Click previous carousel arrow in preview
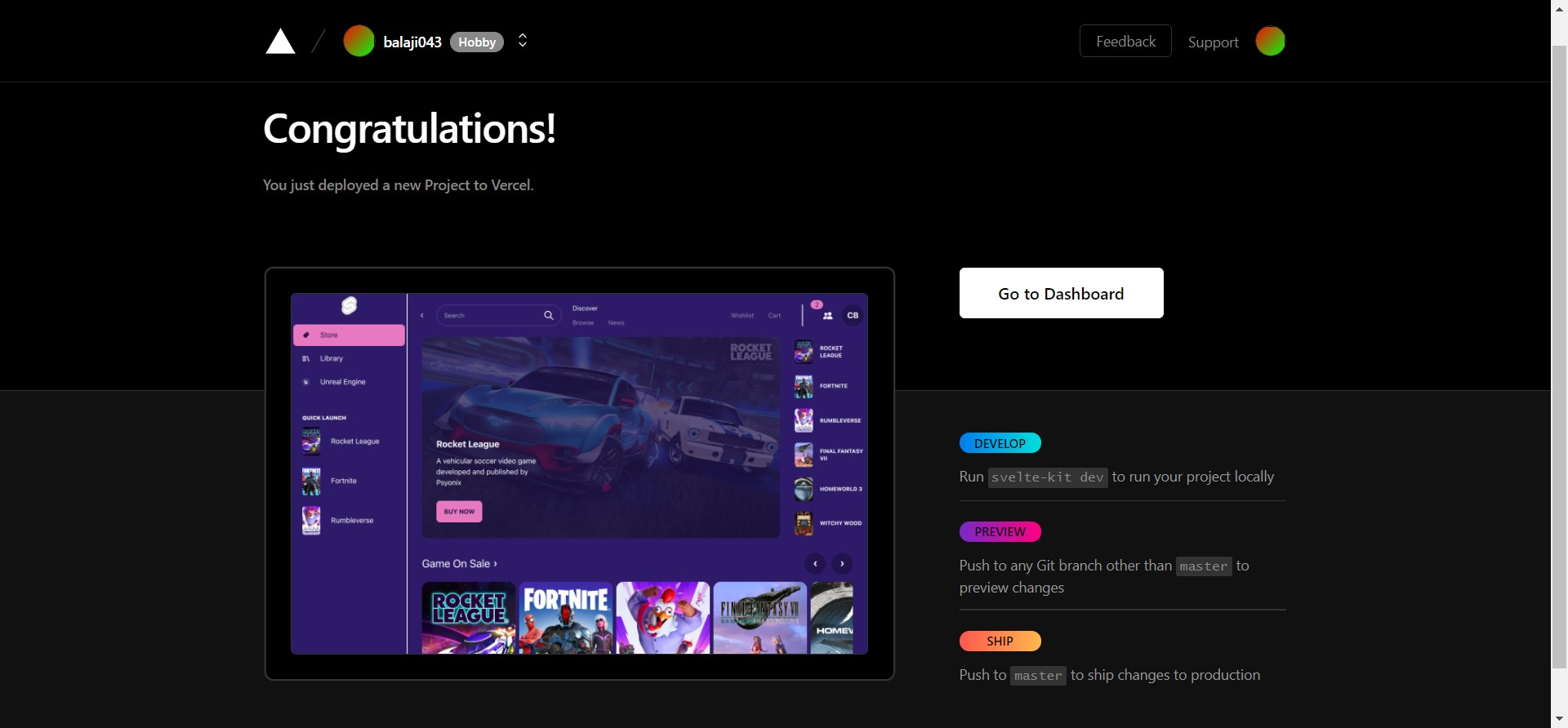The image size is (1568, 728). (x=815, y=564)
